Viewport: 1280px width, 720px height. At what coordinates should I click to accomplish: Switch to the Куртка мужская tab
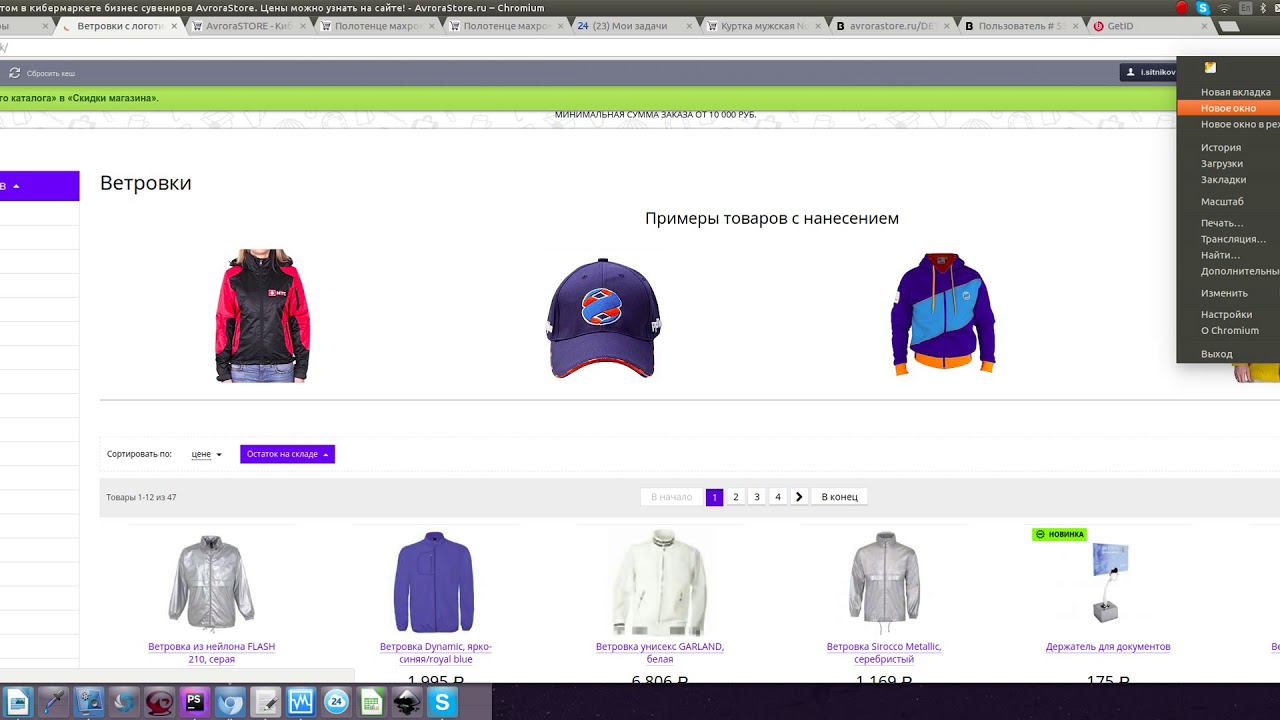click(765, 26)
